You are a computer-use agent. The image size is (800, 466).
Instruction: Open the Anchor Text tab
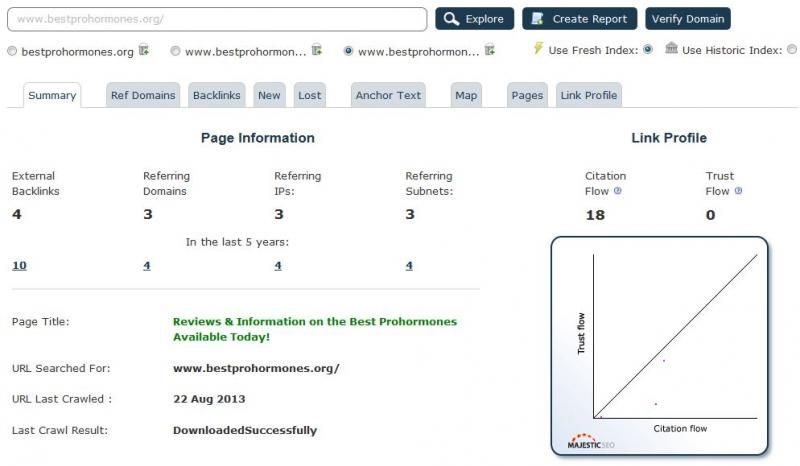click(388, 95)
